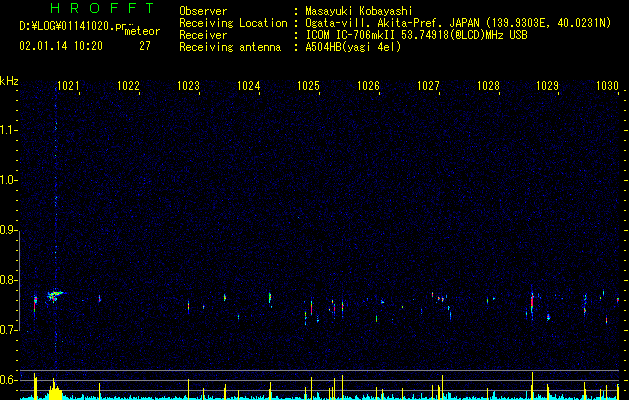Viewport: 629px width, 400px height.
Task: Click the 1028 time axis marker
Action: coord(488,86)
